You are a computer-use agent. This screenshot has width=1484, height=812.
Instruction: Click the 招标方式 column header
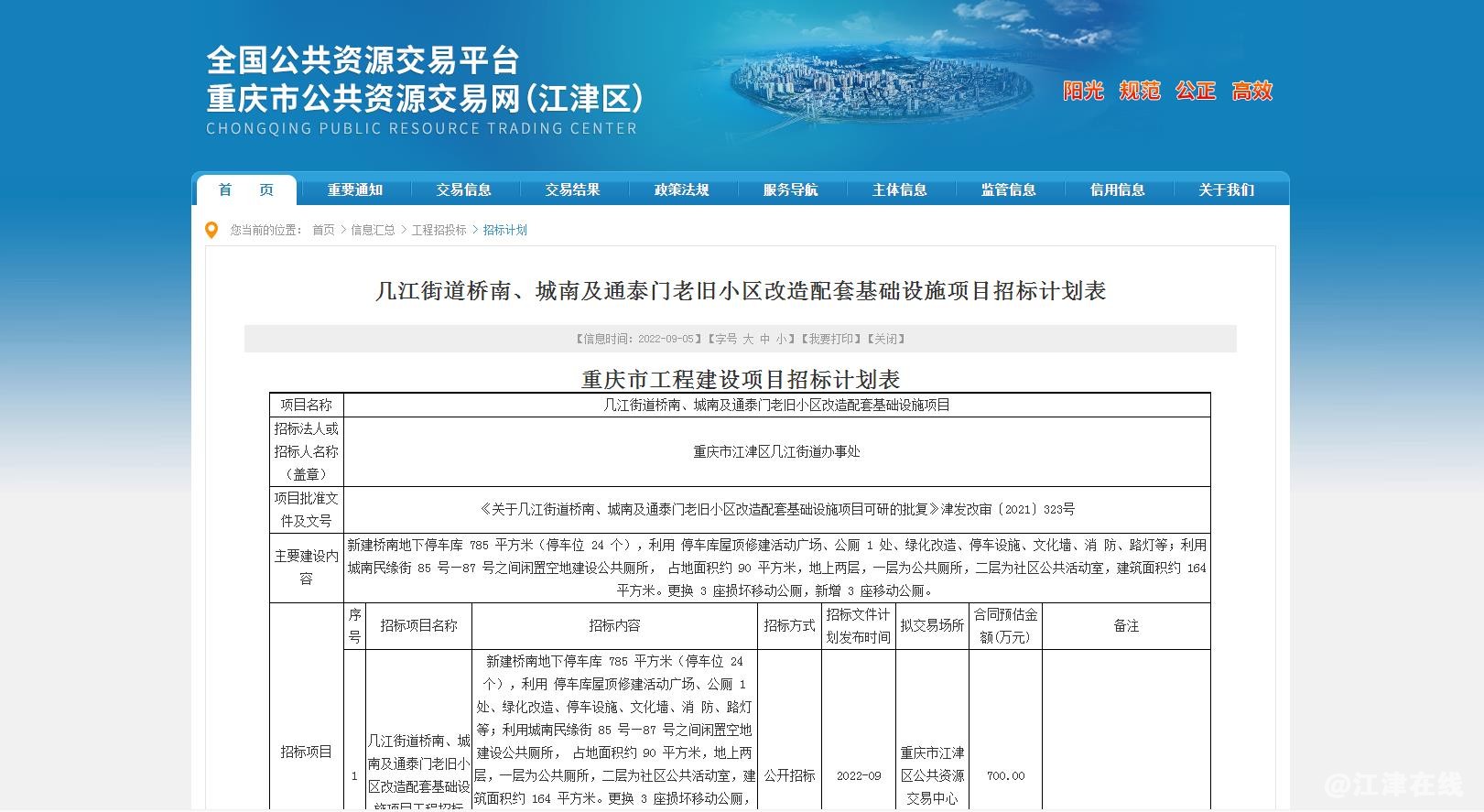[x=789, y=626]
